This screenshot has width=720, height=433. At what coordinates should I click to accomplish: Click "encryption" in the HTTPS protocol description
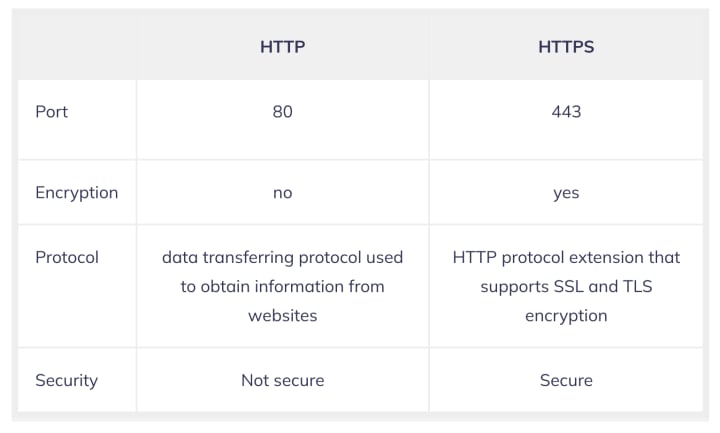[x=566, y=315]
